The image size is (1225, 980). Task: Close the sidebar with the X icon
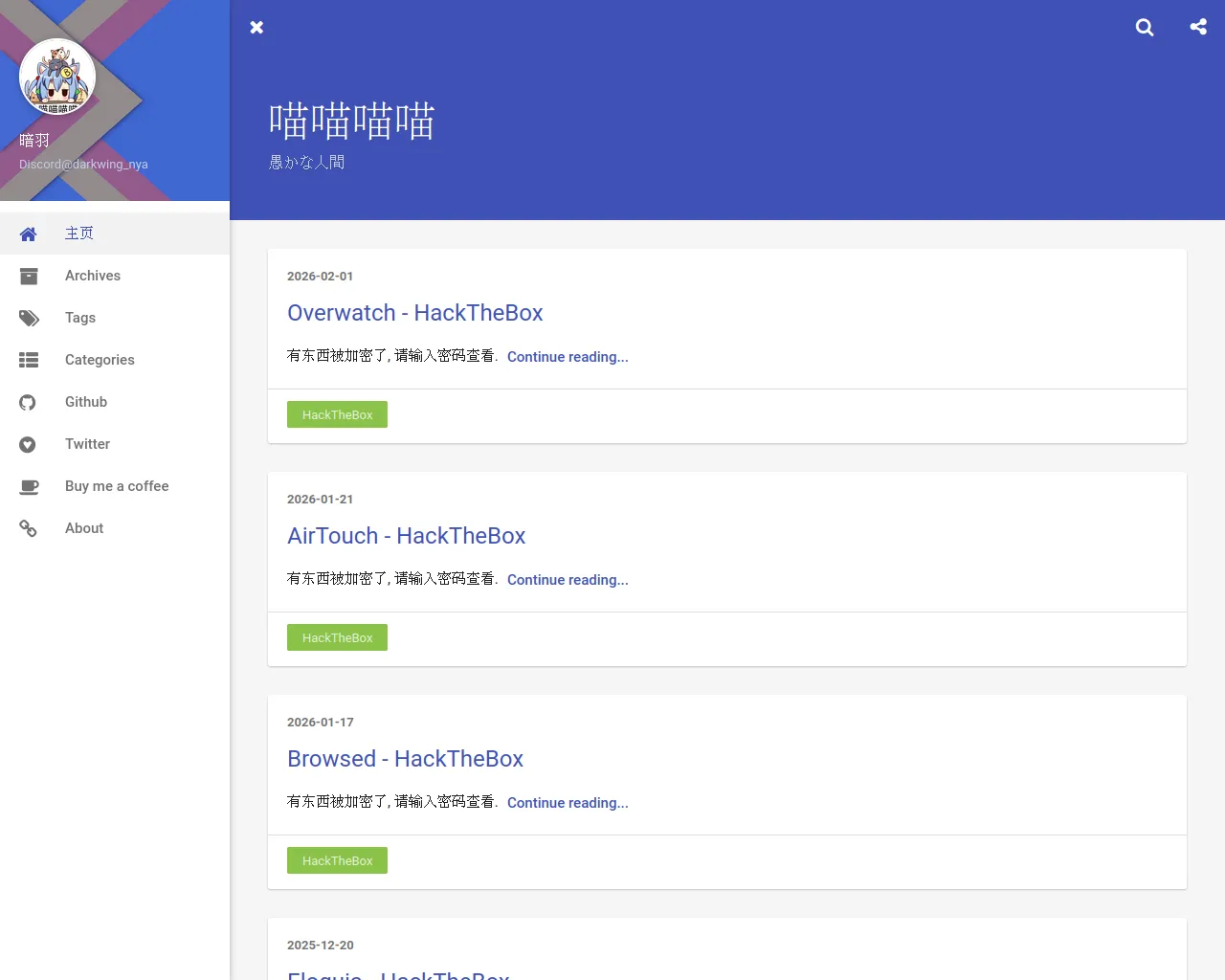point(256,28)
